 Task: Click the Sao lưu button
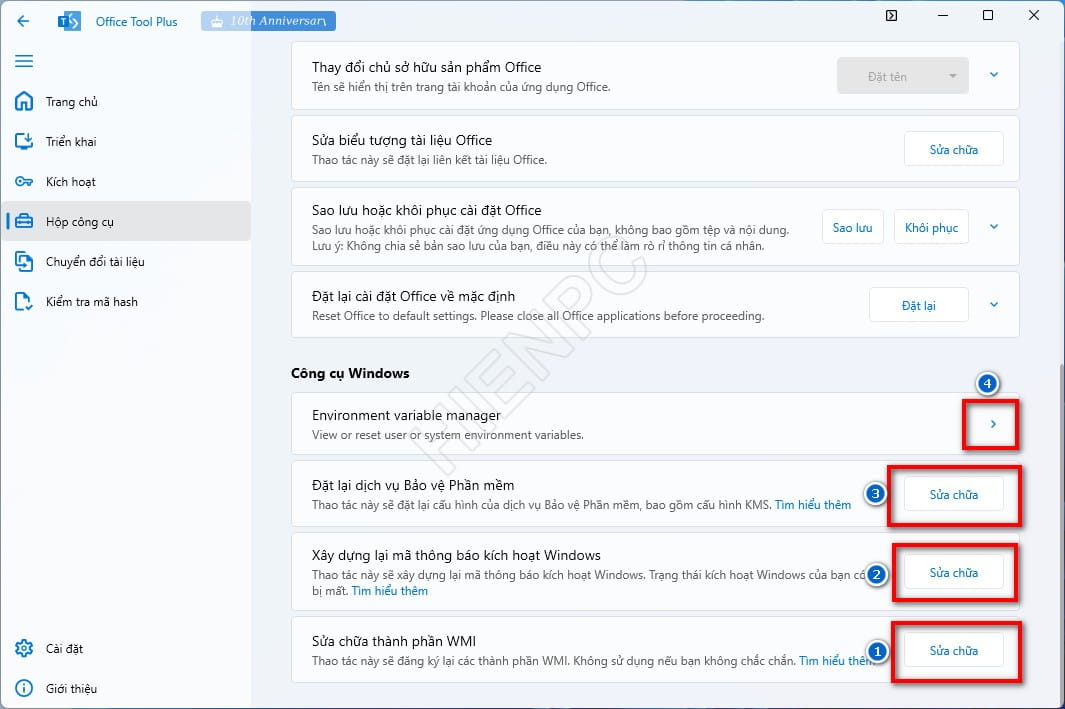tap(852, 228)
